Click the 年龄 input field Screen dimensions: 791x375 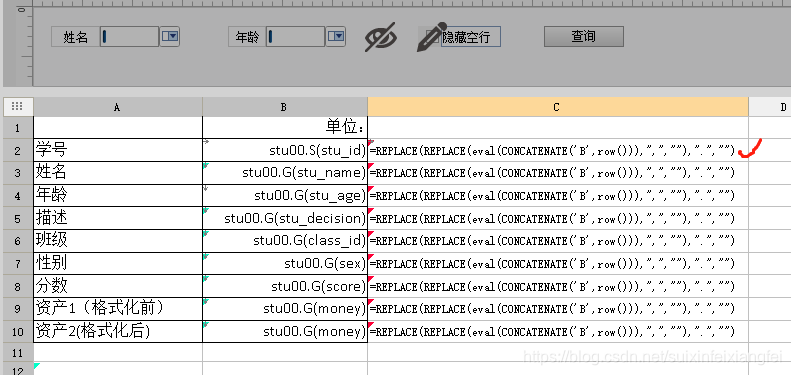(x=295, y=36)
